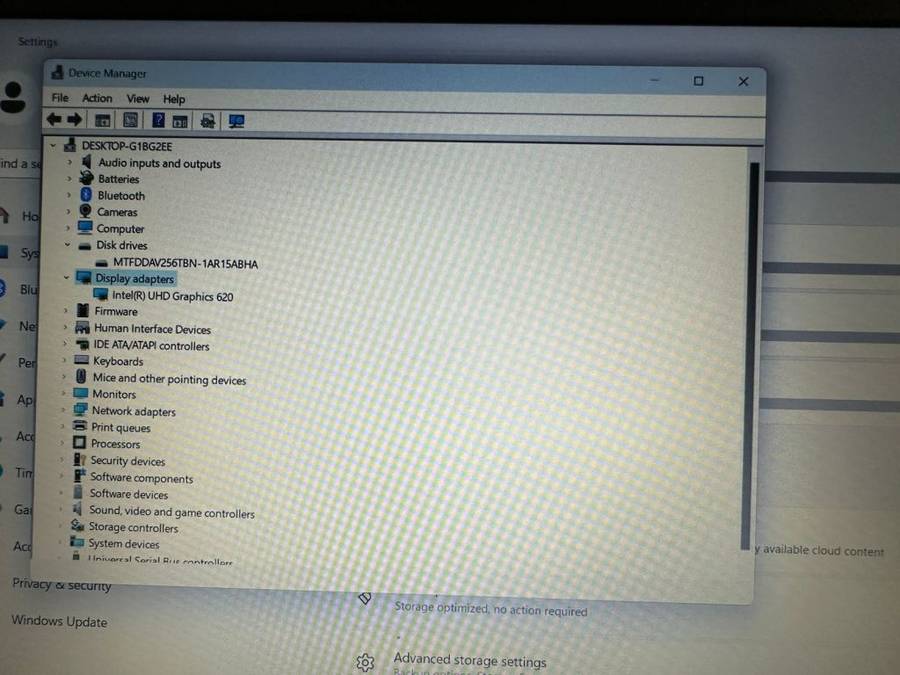
Task: Open Windows Update in Settings
Action: (x=58, y=622)
